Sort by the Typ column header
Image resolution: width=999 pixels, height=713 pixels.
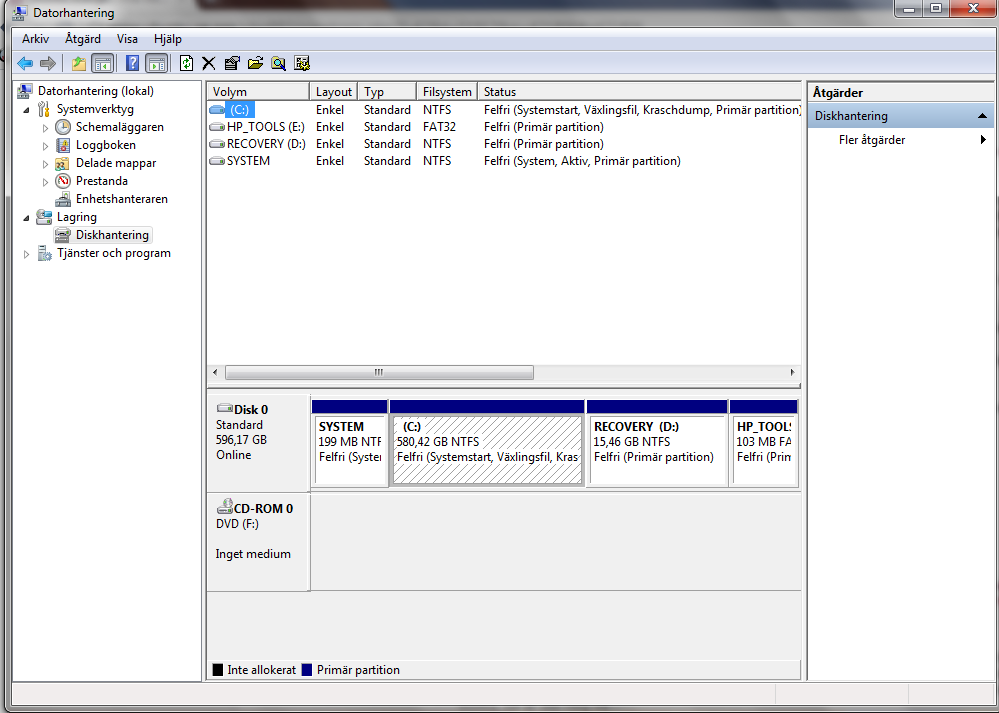(x=387, y=92)
